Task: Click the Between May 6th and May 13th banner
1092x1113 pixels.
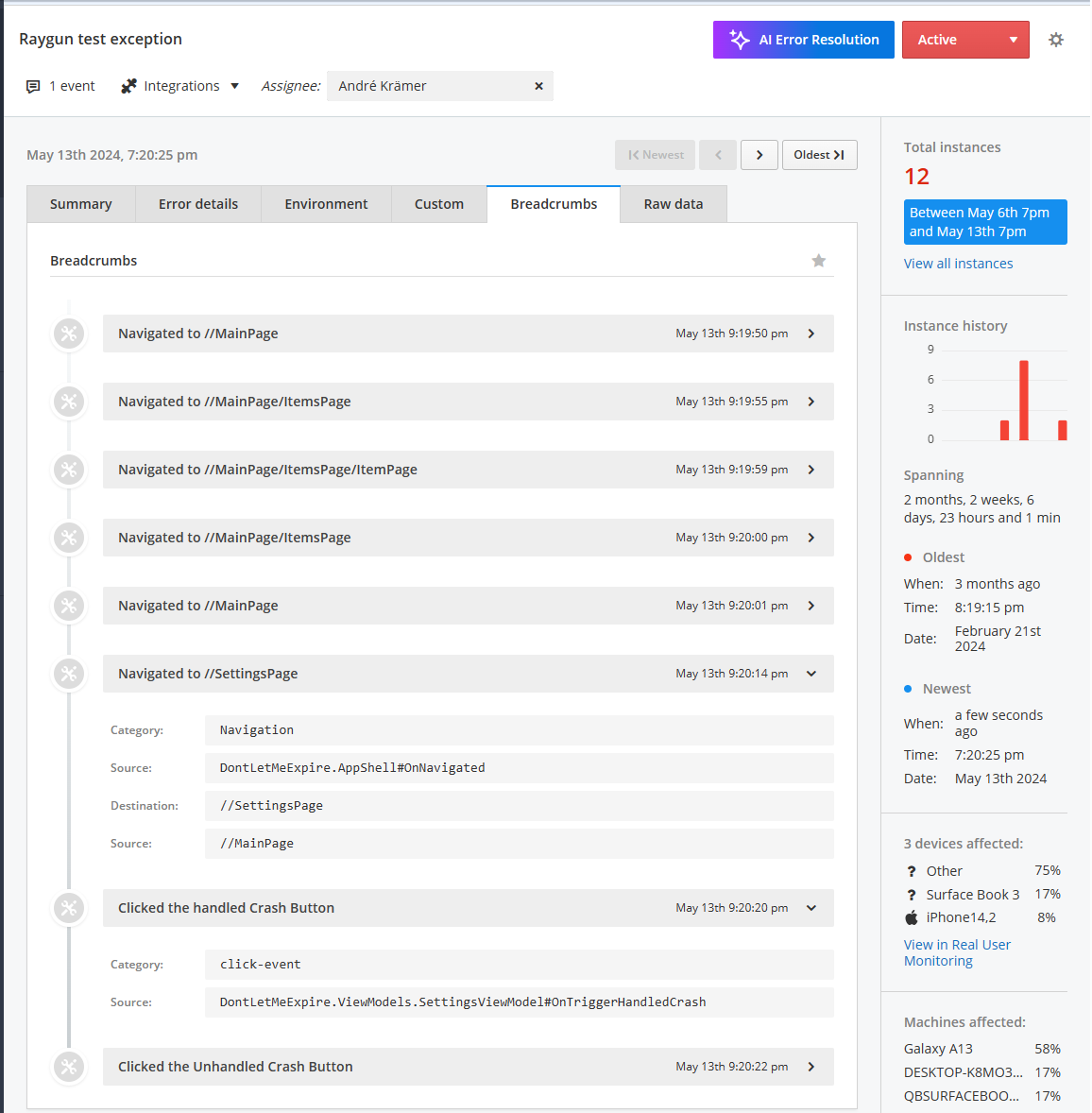Action: [984, 222]
